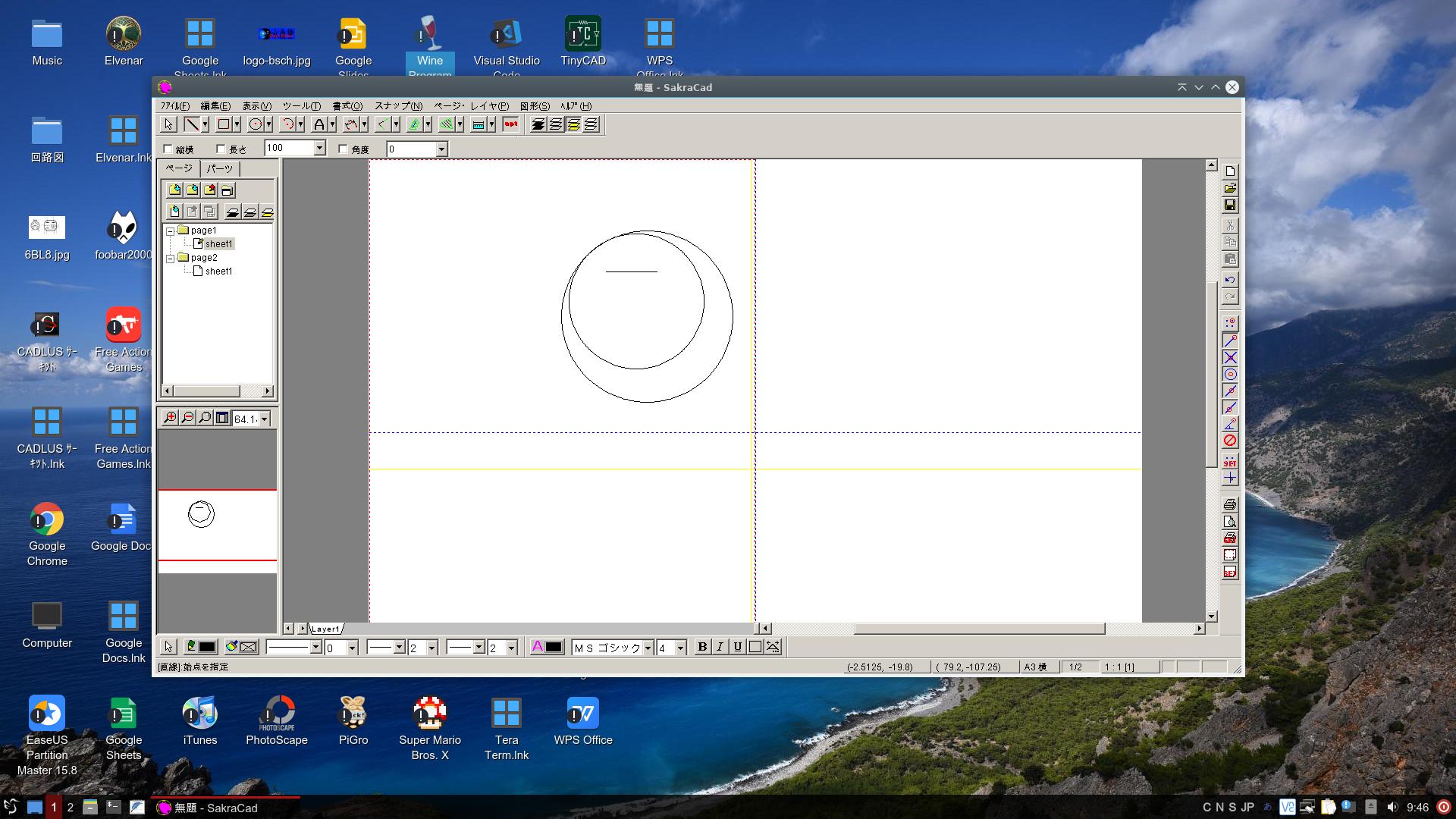The image size is (1456, 819).
Task: Open the MS ゴシック font dropdown
Action: (x=648, y=648)
